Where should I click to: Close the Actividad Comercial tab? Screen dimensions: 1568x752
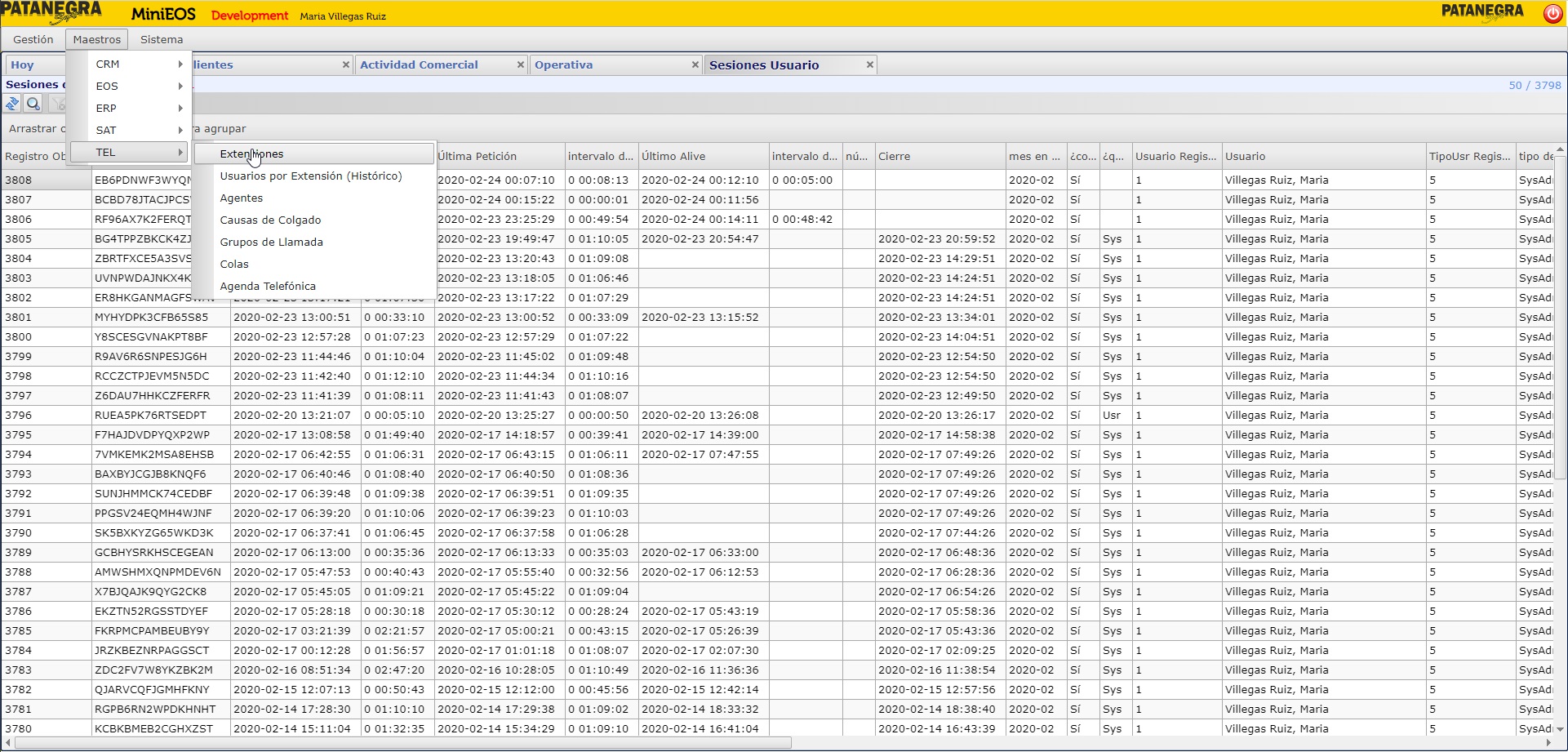520,65
